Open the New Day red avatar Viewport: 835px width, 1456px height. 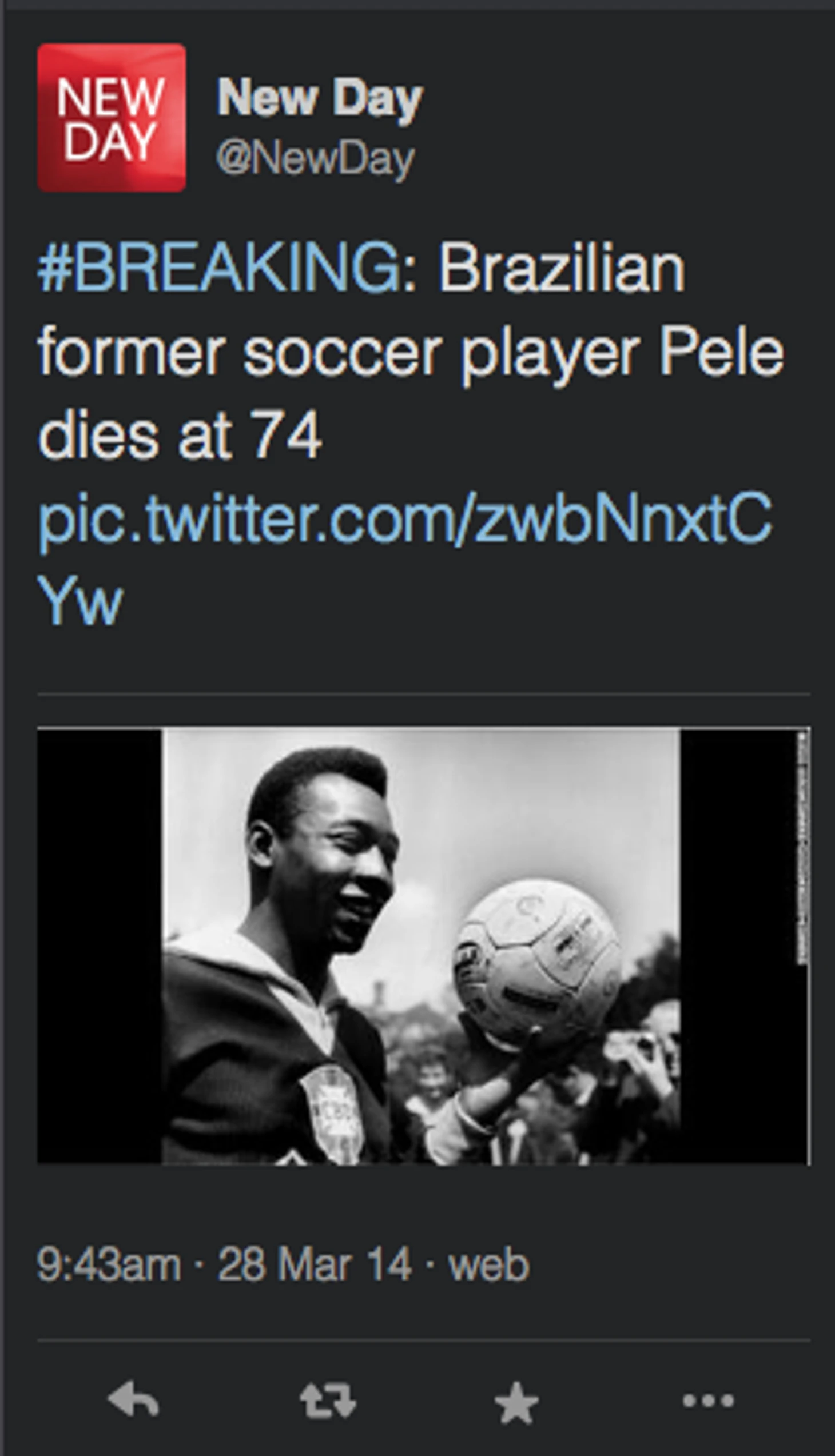coord(112,118)
